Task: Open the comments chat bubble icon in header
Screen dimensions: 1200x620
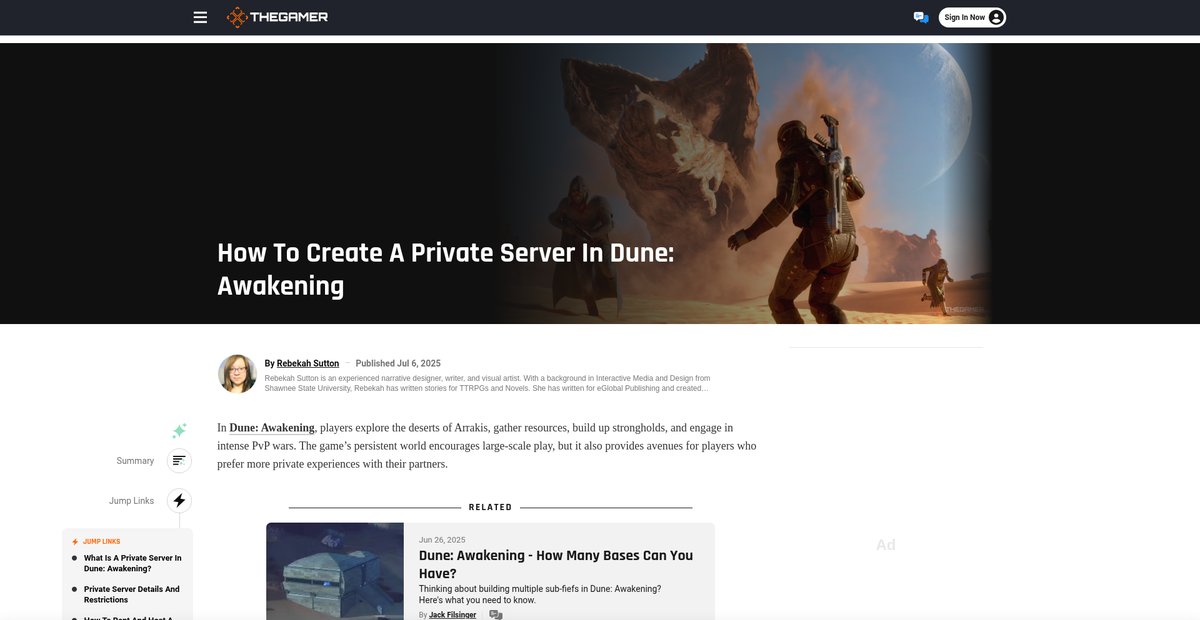Action: point(920,17)
